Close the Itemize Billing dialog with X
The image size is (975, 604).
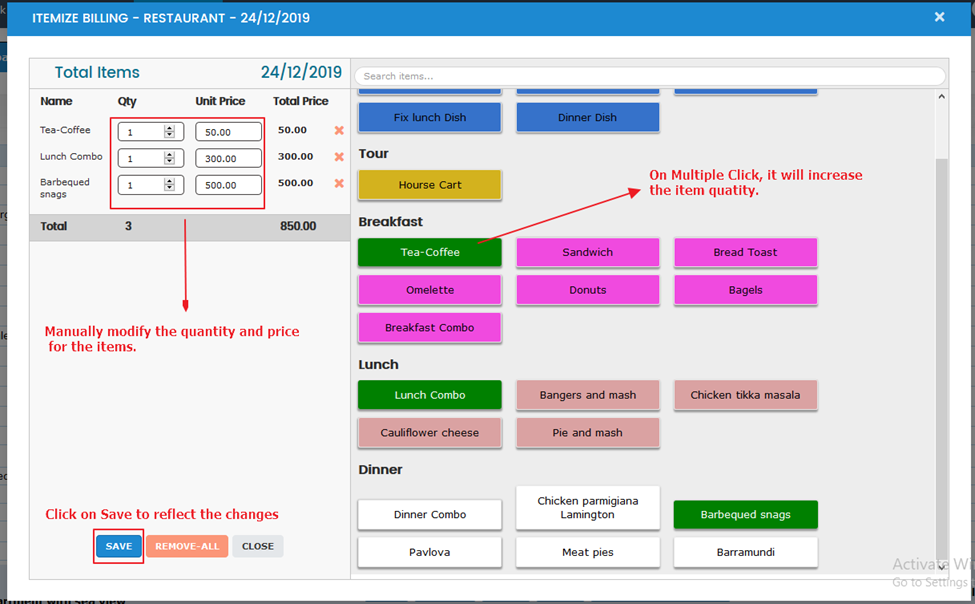[x=939, y=17]
